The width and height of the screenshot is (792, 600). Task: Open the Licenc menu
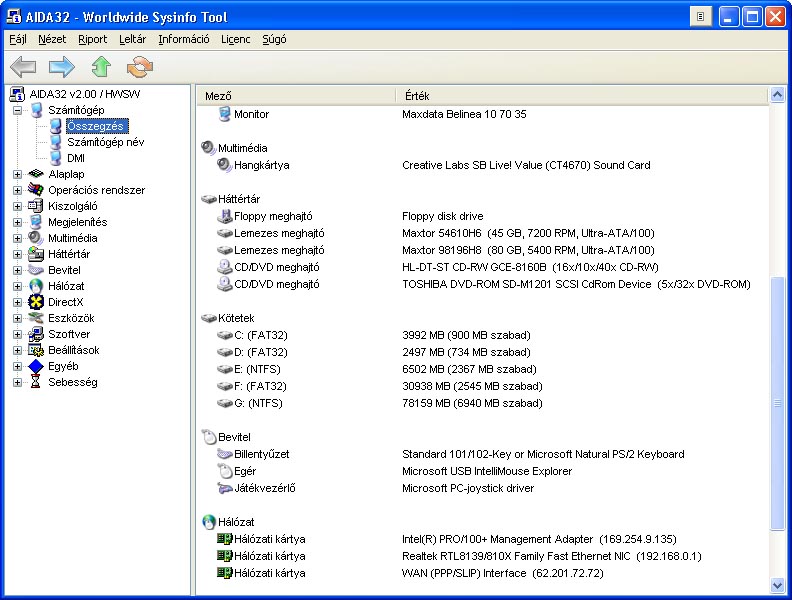click(235, 39)
